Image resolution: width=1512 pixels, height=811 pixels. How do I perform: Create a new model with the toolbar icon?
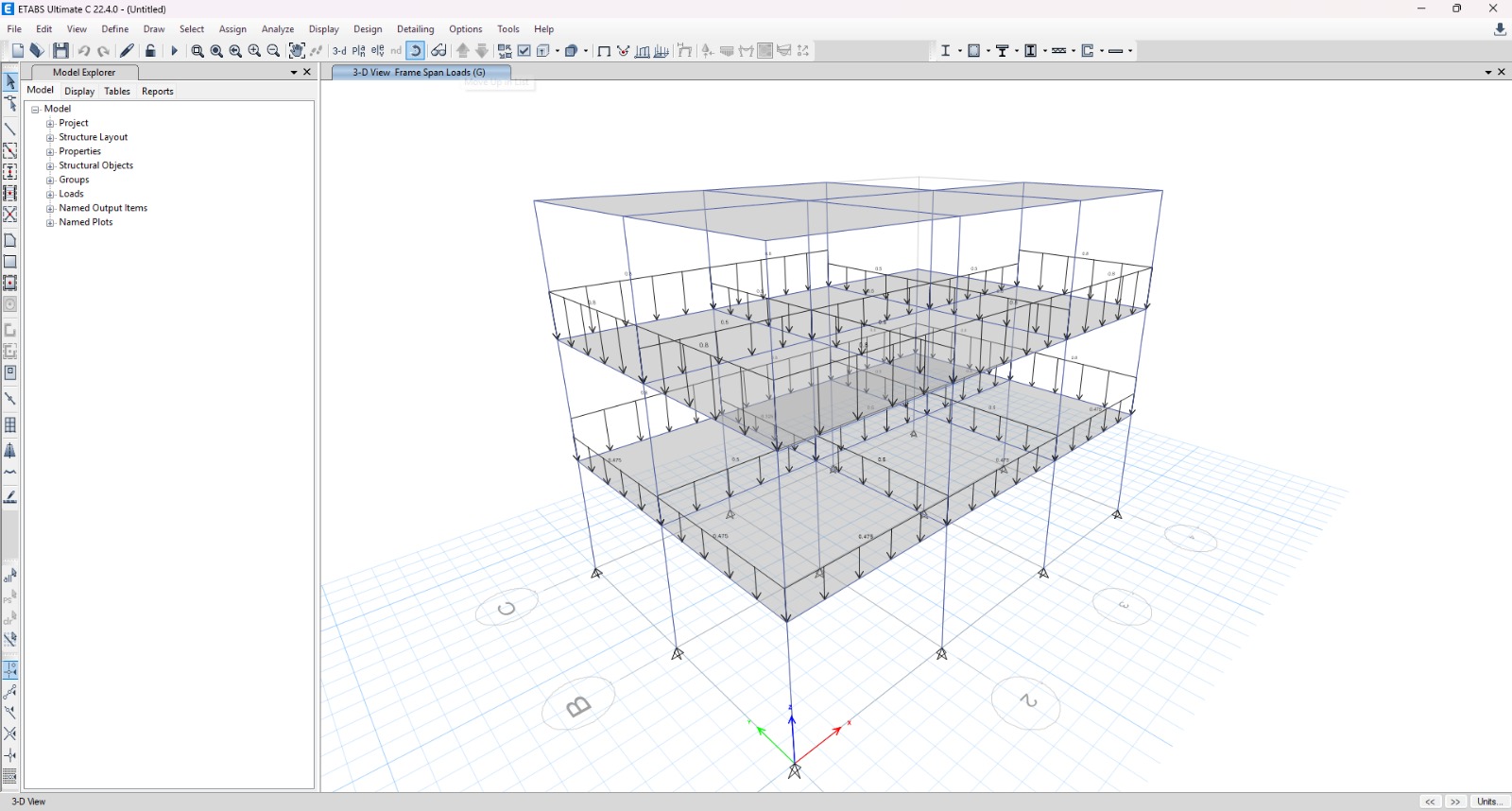17,51
